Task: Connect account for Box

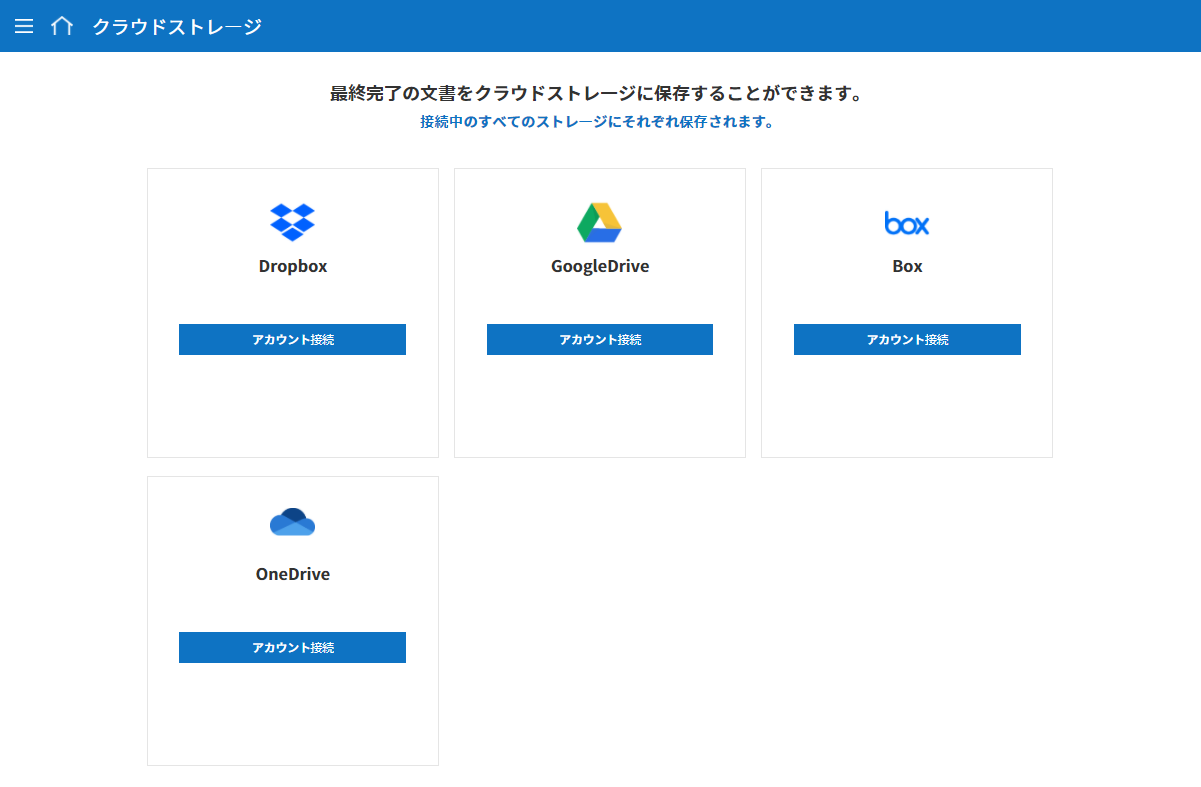Action: (907, 339)
